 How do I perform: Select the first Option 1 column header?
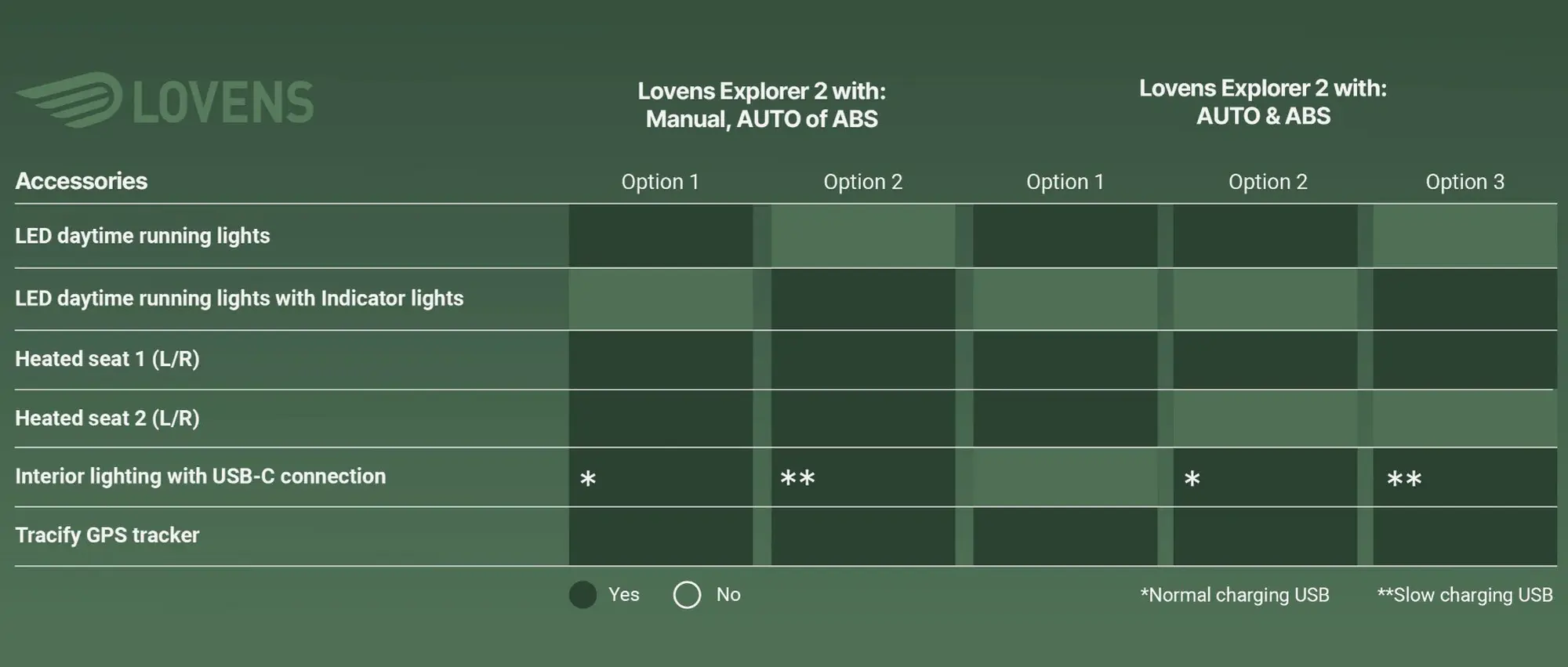[660, 182]
